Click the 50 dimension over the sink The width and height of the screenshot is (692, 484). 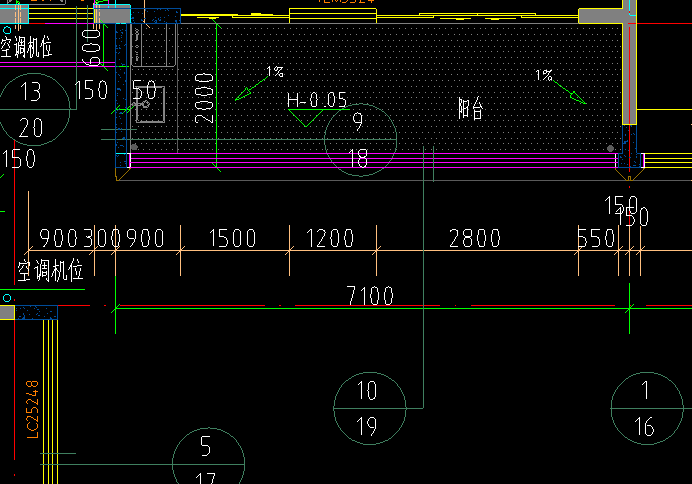coord(144,90)
